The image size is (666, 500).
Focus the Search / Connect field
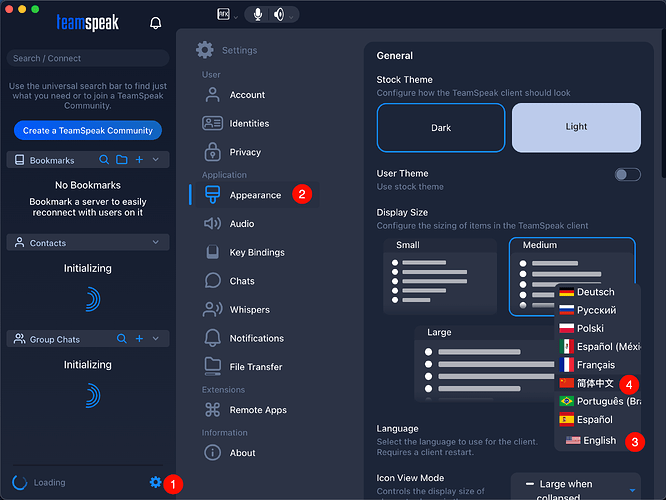88,58
